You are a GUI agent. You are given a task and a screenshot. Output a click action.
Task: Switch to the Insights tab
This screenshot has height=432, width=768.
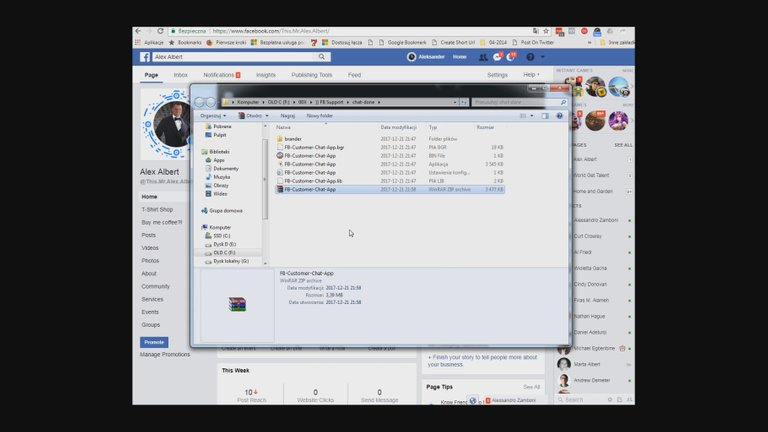266,75
